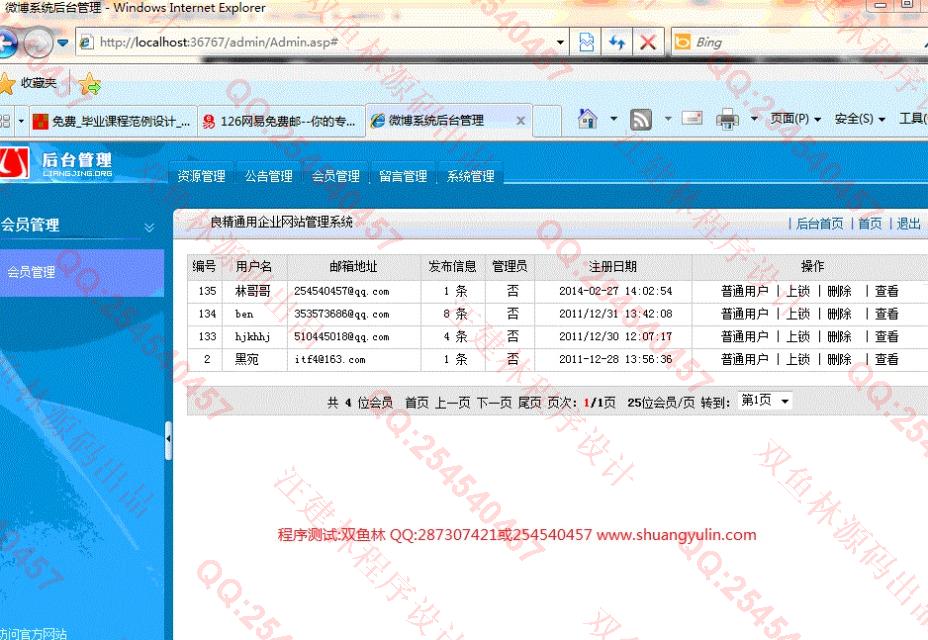This screenshot has width=928, height=640.
Task: Click 查看 for user 黑宛
Action: pyautogui.click(x=887, y=359)
